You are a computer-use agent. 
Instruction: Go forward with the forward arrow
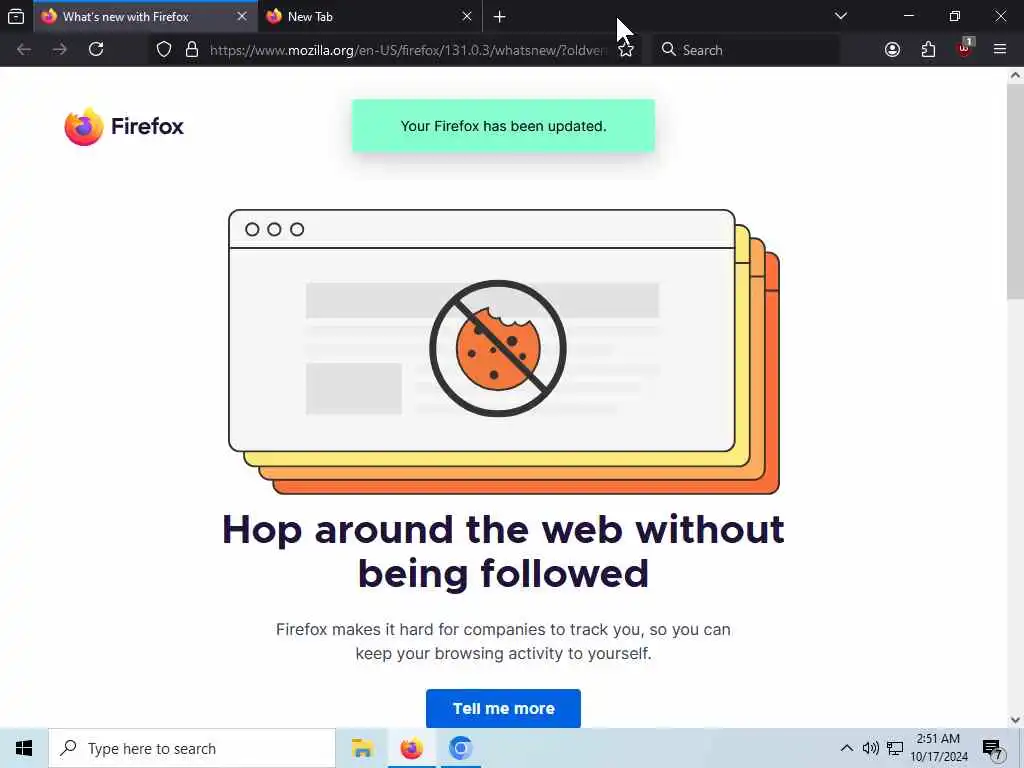[59, 50]
